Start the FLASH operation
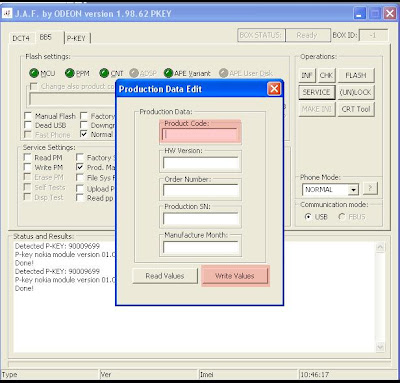Viewport: 400px width, 383px height. click(x=356, y=75)
